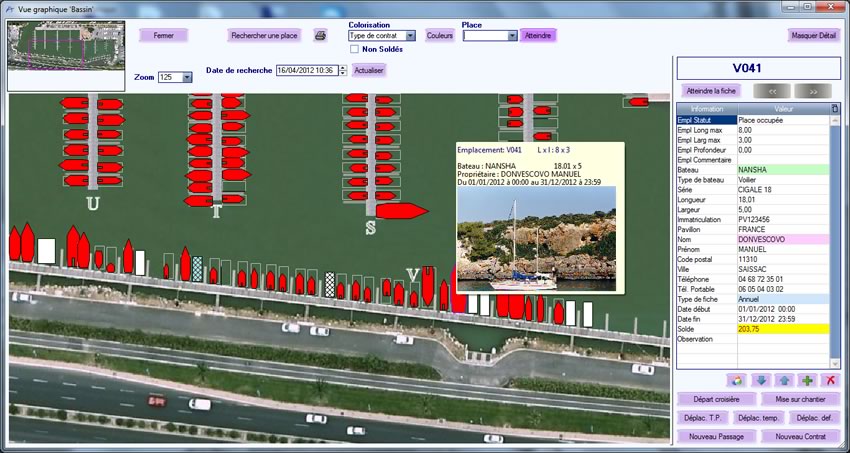Click detail table scrollbar down arrow

click(834, 364)
